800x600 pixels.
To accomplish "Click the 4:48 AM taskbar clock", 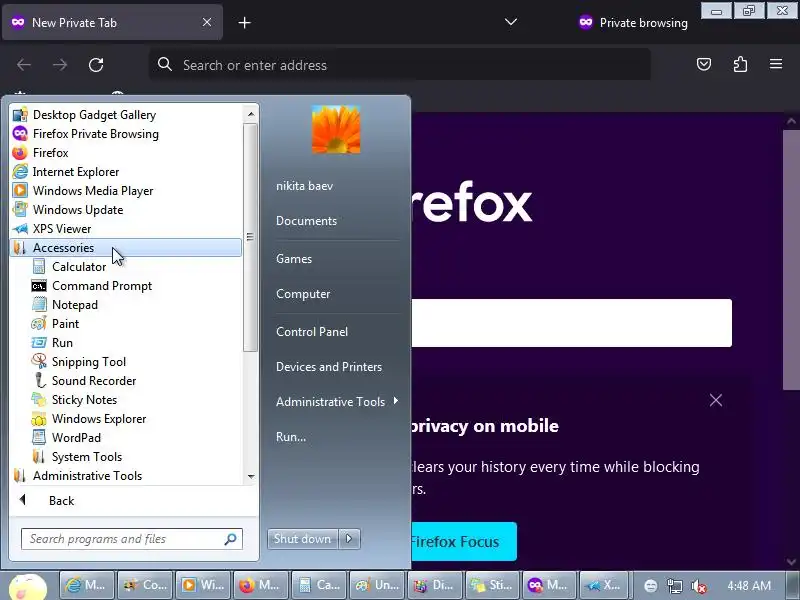I will (x=749, y=586).
